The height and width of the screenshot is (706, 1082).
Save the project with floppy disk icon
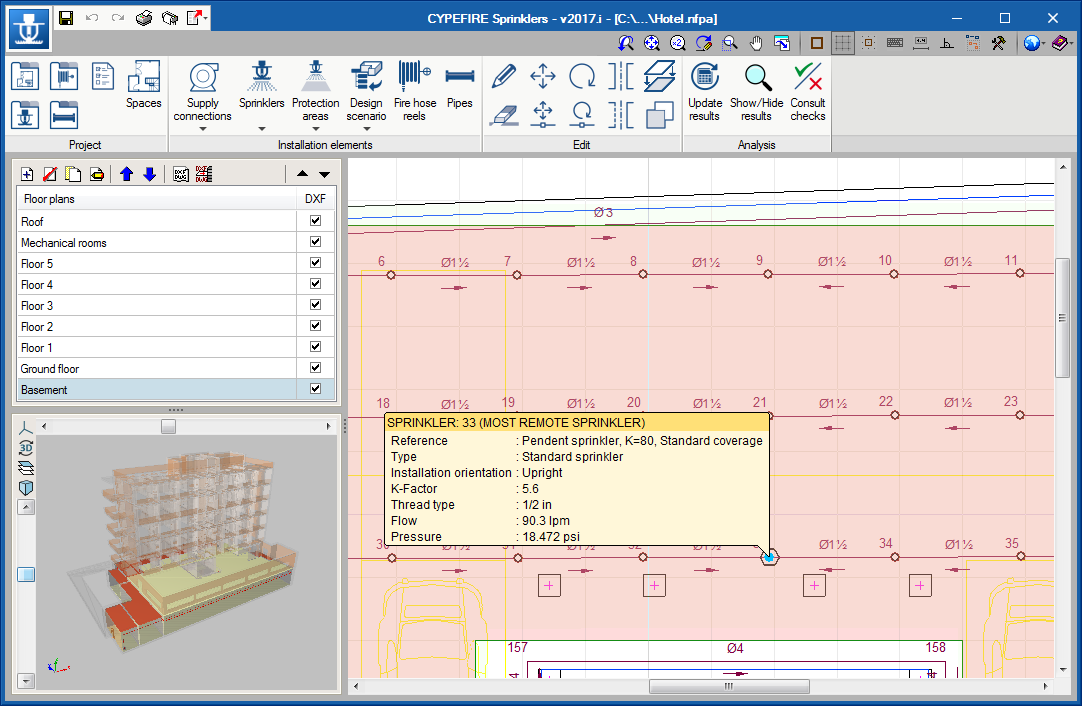pos(66,18)
